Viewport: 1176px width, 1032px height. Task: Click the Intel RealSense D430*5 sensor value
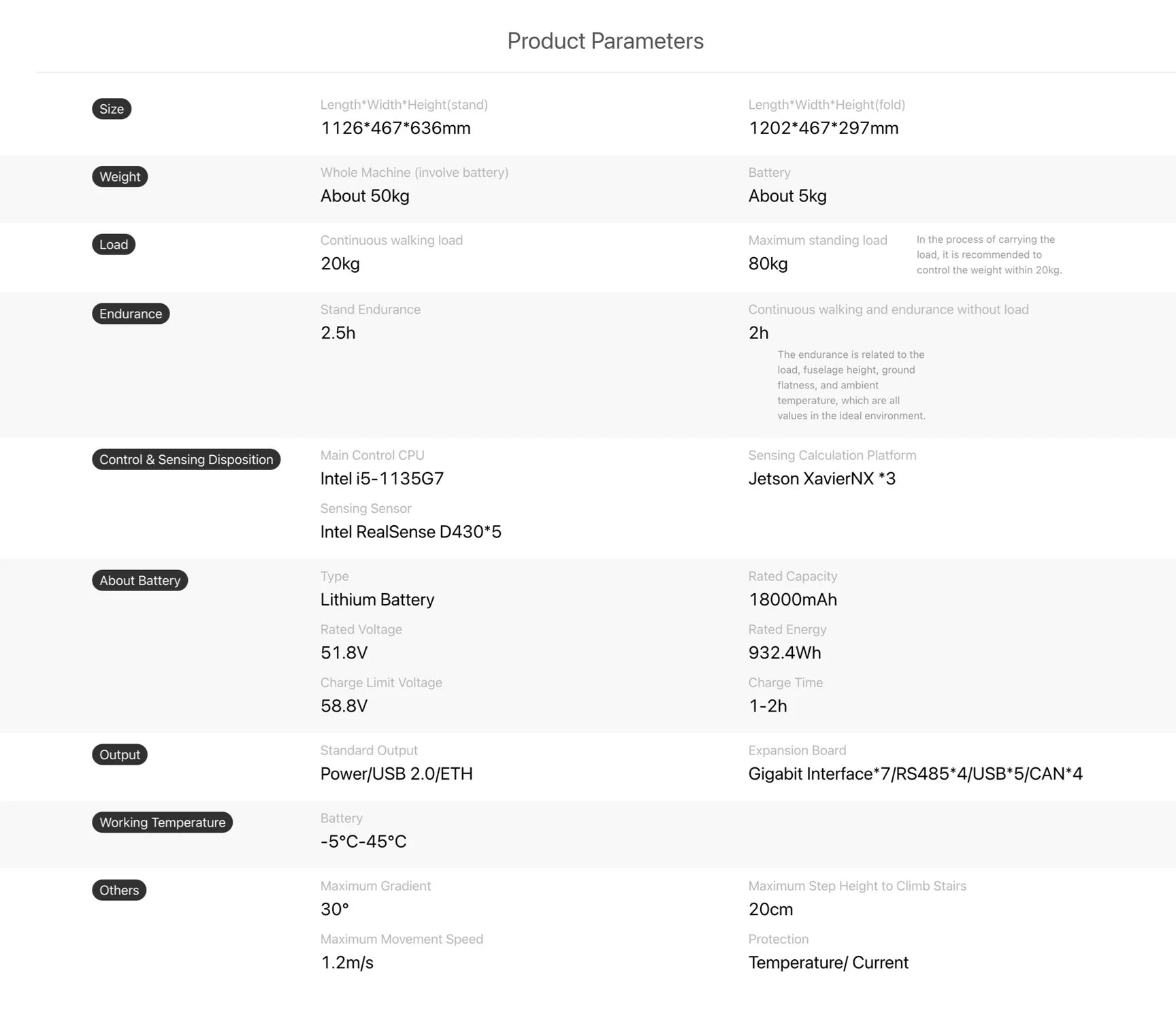[x=410, y=532]
